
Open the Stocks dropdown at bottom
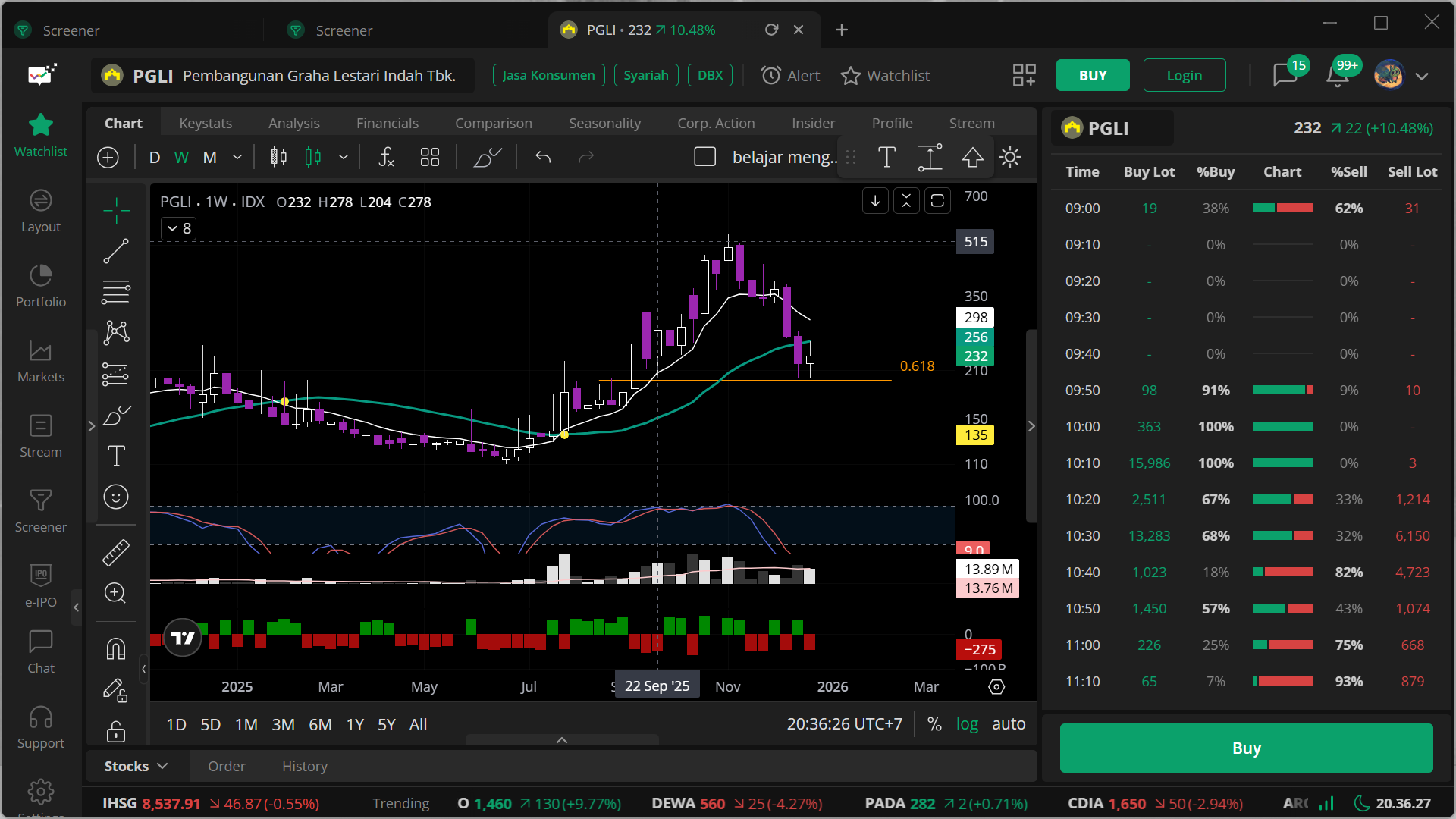coord(136,766)
